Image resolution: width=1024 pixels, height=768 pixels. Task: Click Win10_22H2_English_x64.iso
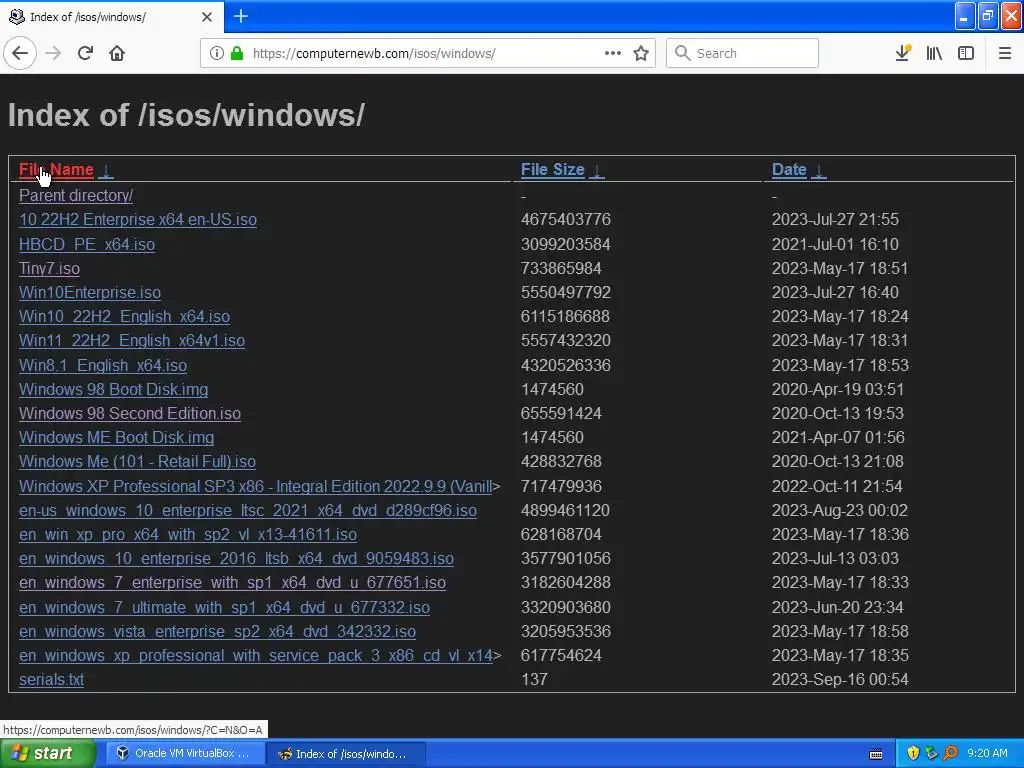[124, 317]
